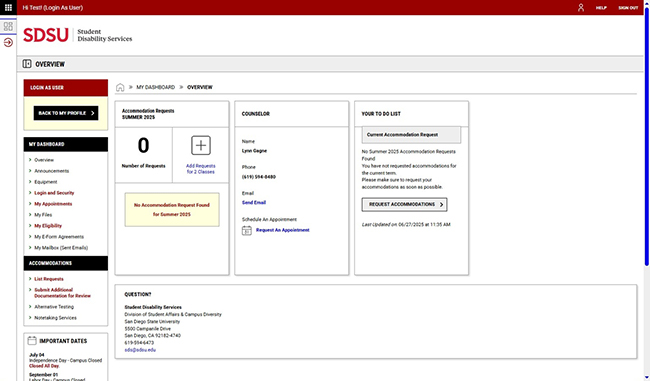Click SIGN OUT in the top bar

click(x=628, y=8)
